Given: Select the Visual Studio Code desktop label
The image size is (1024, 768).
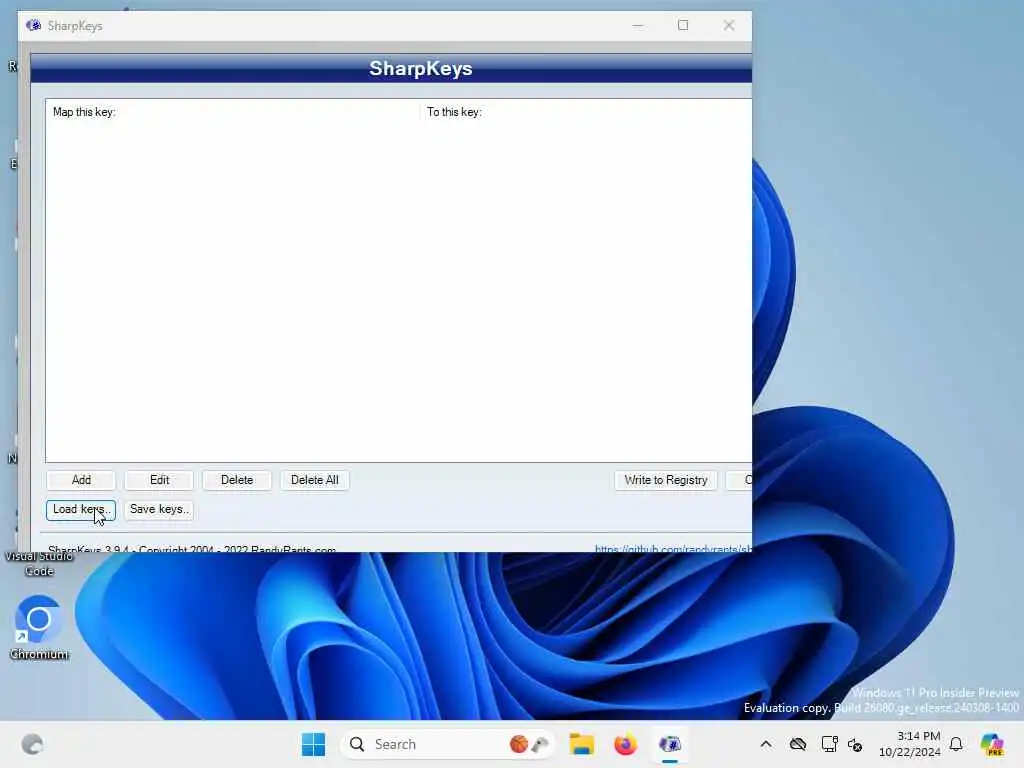Looking at the screenshot, I should (39, 563).
